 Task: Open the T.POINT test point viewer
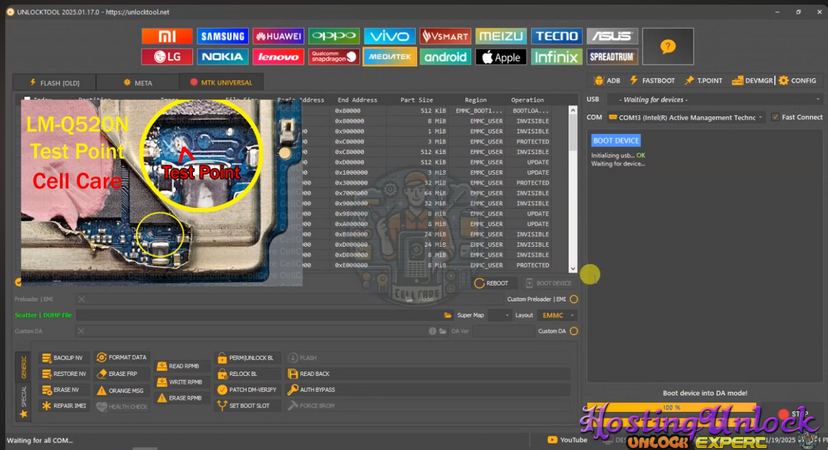(703, 80)
